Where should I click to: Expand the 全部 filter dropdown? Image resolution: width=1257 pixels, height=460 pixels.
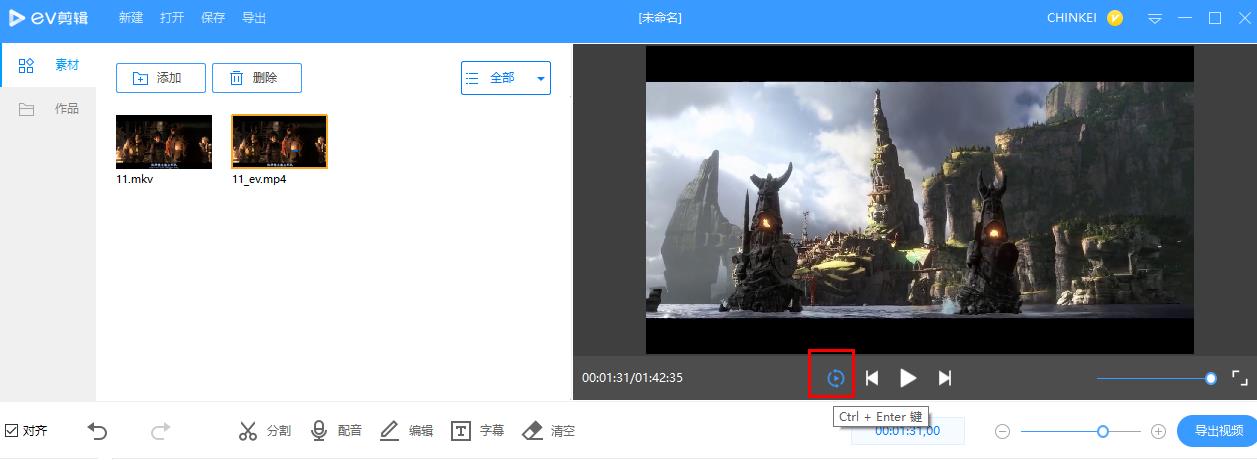click(x=505, y=78)
